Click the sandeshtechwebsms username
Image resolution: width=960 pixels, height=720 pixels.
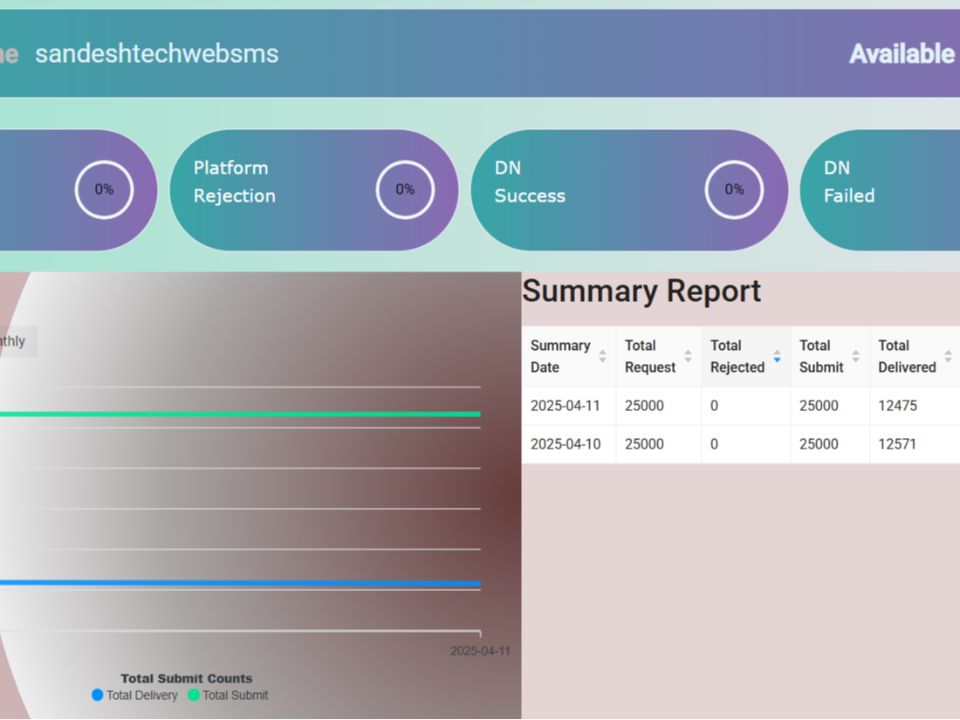pos(157,54)
